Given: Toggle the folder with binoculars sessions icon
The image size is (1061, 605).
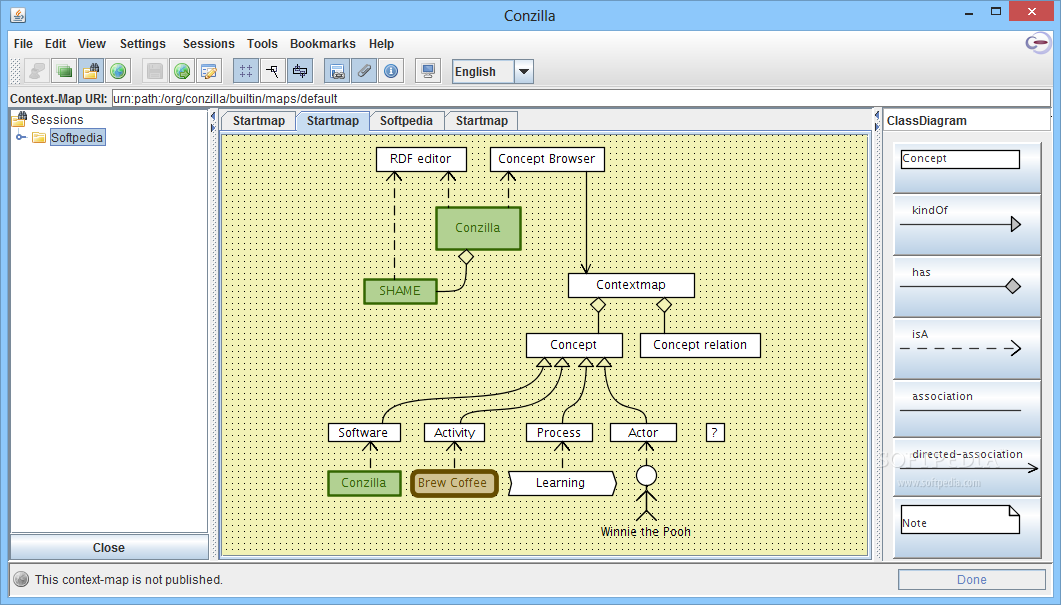Looking at the screenshot, I should [91, 71].
